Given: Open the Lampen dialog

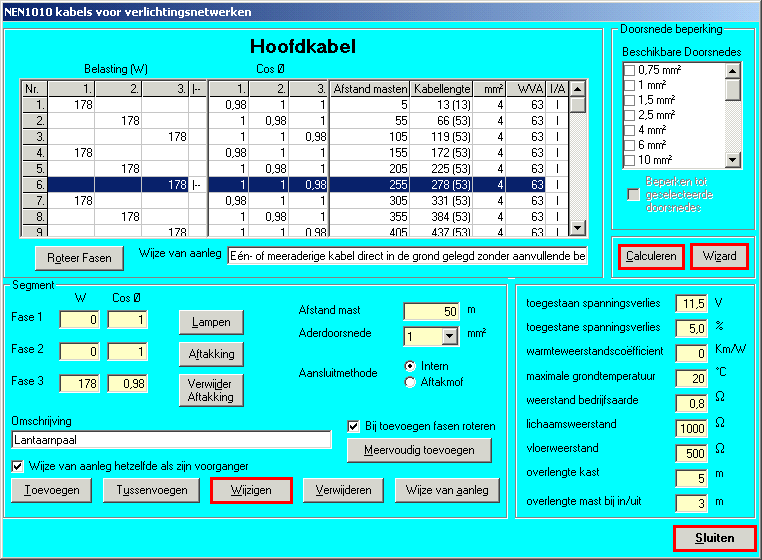Looking at the screenshot, I should click(211, 322).
